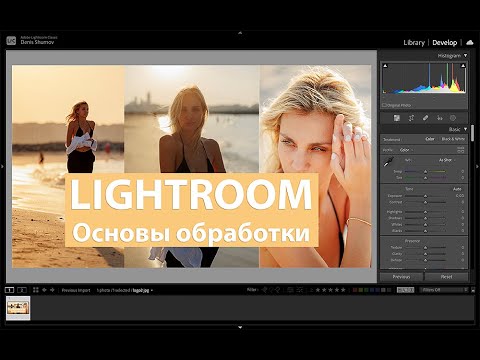Set Treatment to Color
The image size is (480, 360).
point(430,139)
